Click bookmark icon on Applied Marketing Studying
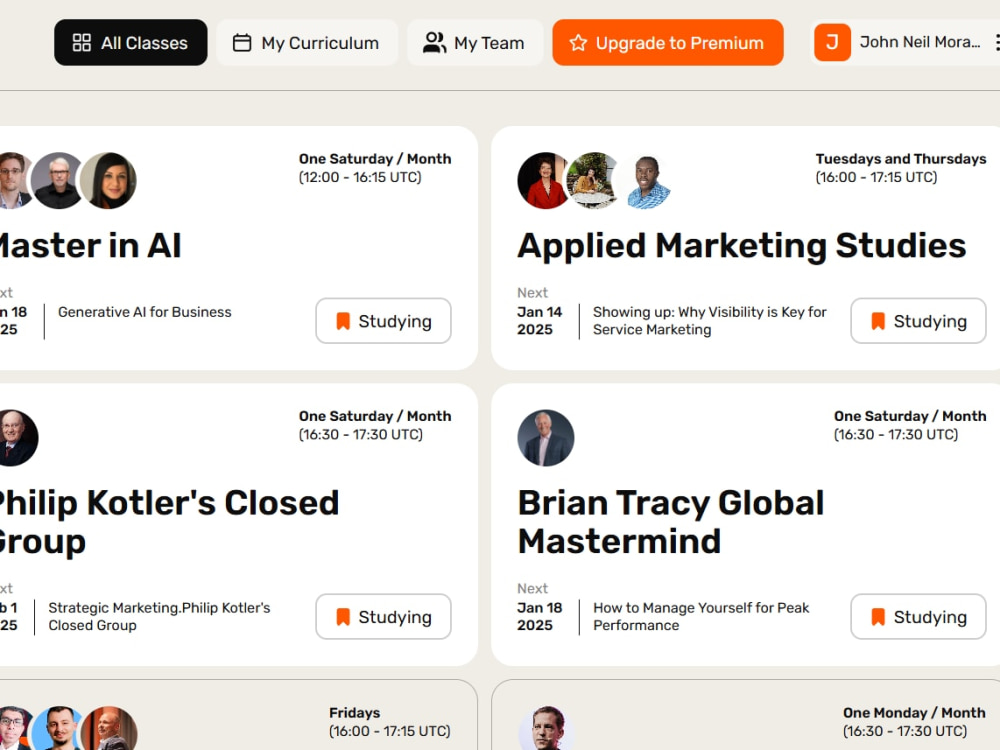The height and width of the screenshot is (750, 1000). click(x=878, y=321)
